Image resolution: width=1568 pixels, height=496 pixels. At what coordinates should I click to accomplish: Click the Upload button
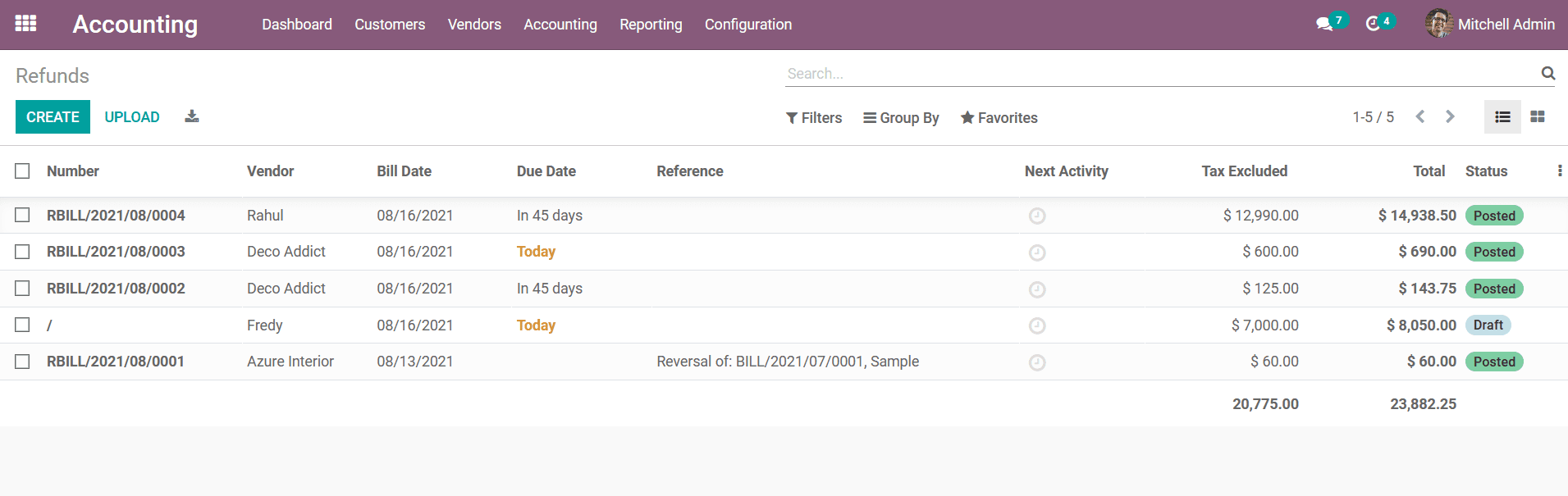point(132,117)
